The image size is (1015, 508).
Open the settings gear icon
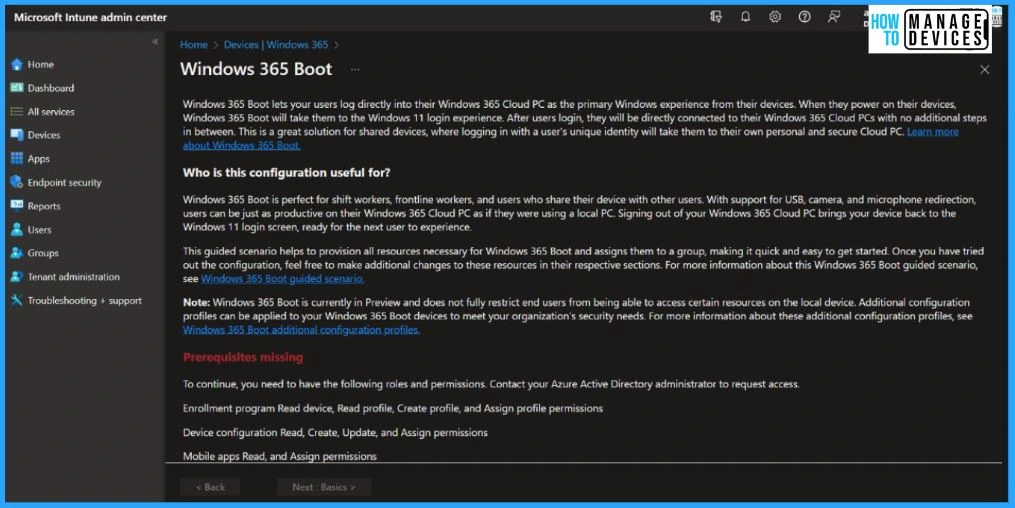pyautogui.click(x=775, y=17)
